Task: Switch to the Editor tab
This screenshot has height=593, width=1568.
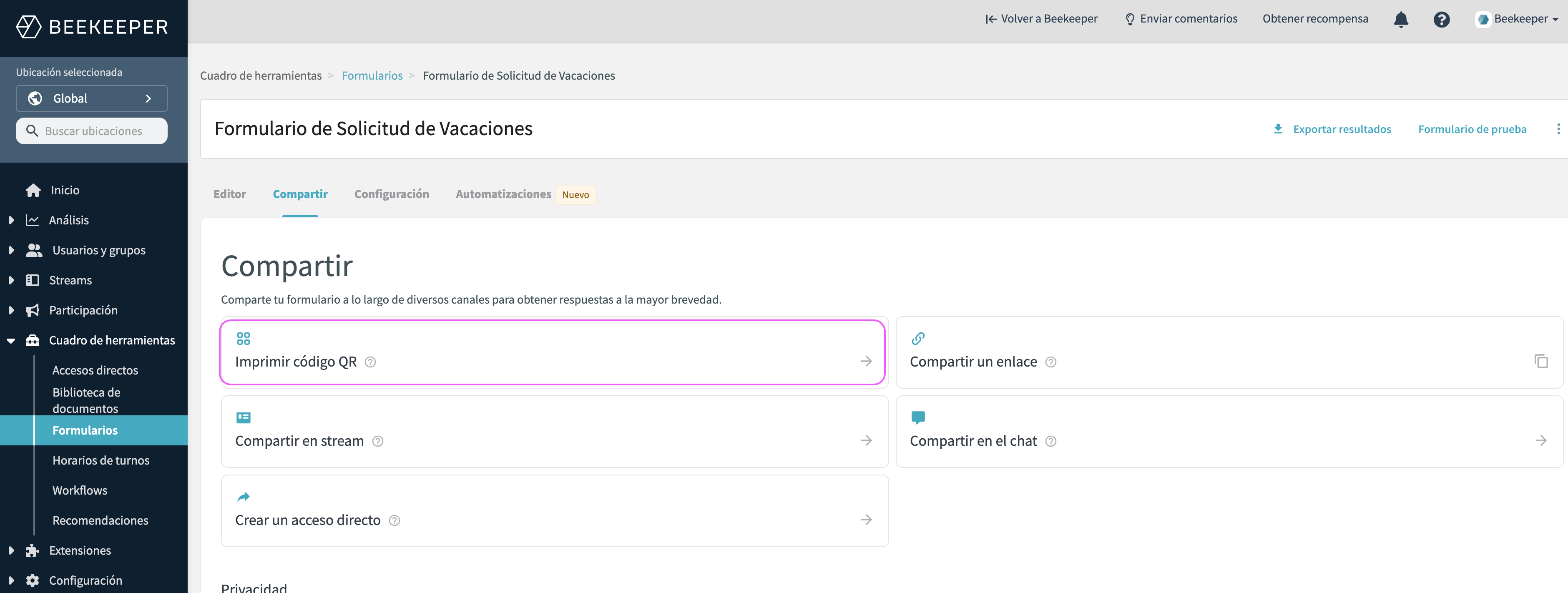Action: (229, 194)
